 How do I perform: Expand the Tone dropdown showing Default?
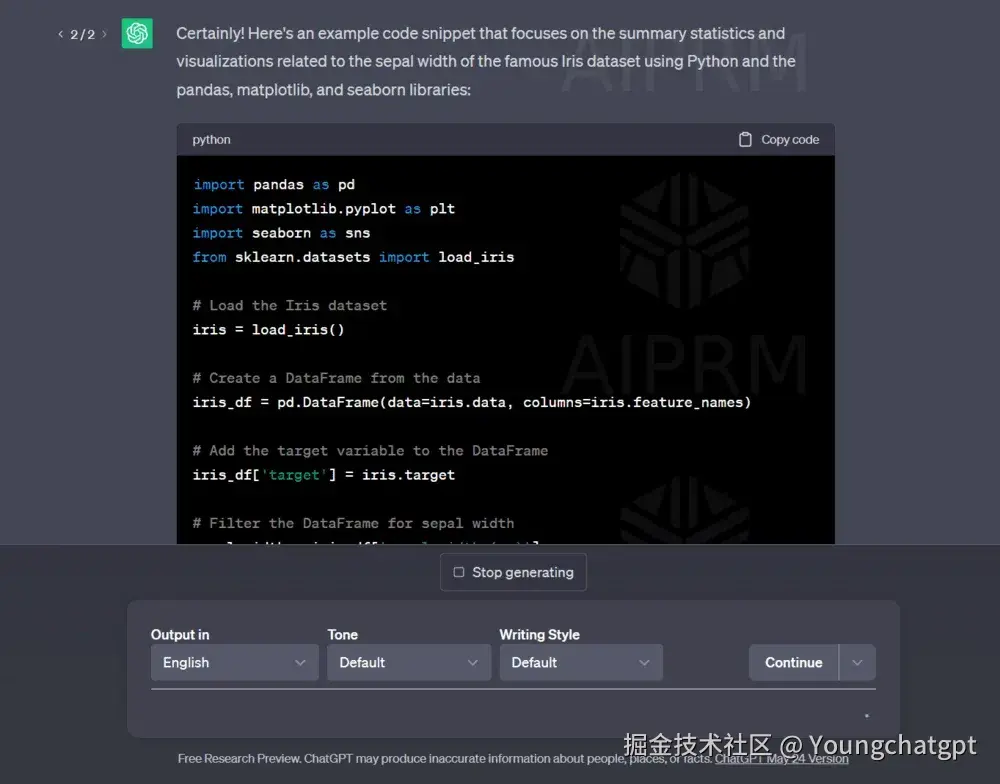pos(408,662)
